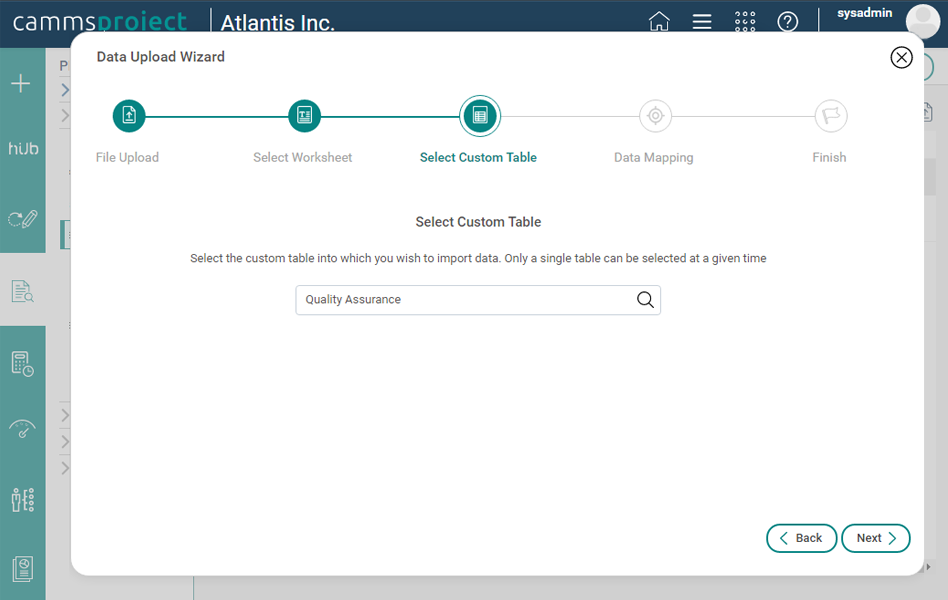Click the Data Mapping step label

point(654,158)
